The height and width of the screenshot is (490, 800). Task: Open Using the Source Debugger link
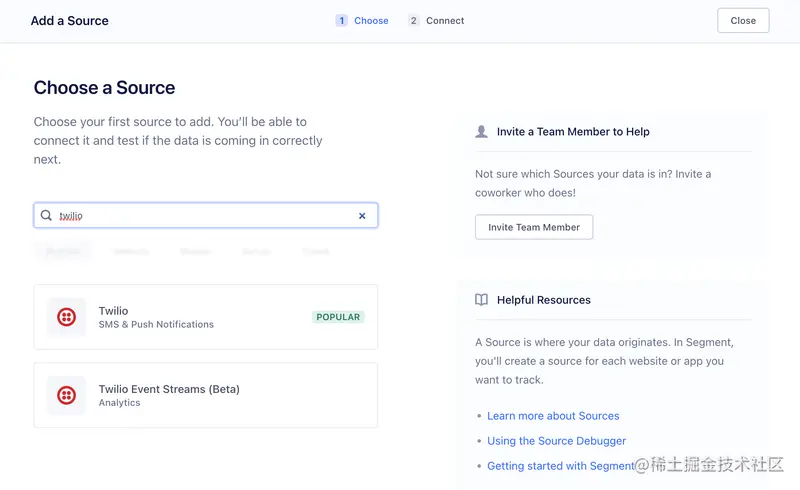pyautogui.click(x=556, y=441)
